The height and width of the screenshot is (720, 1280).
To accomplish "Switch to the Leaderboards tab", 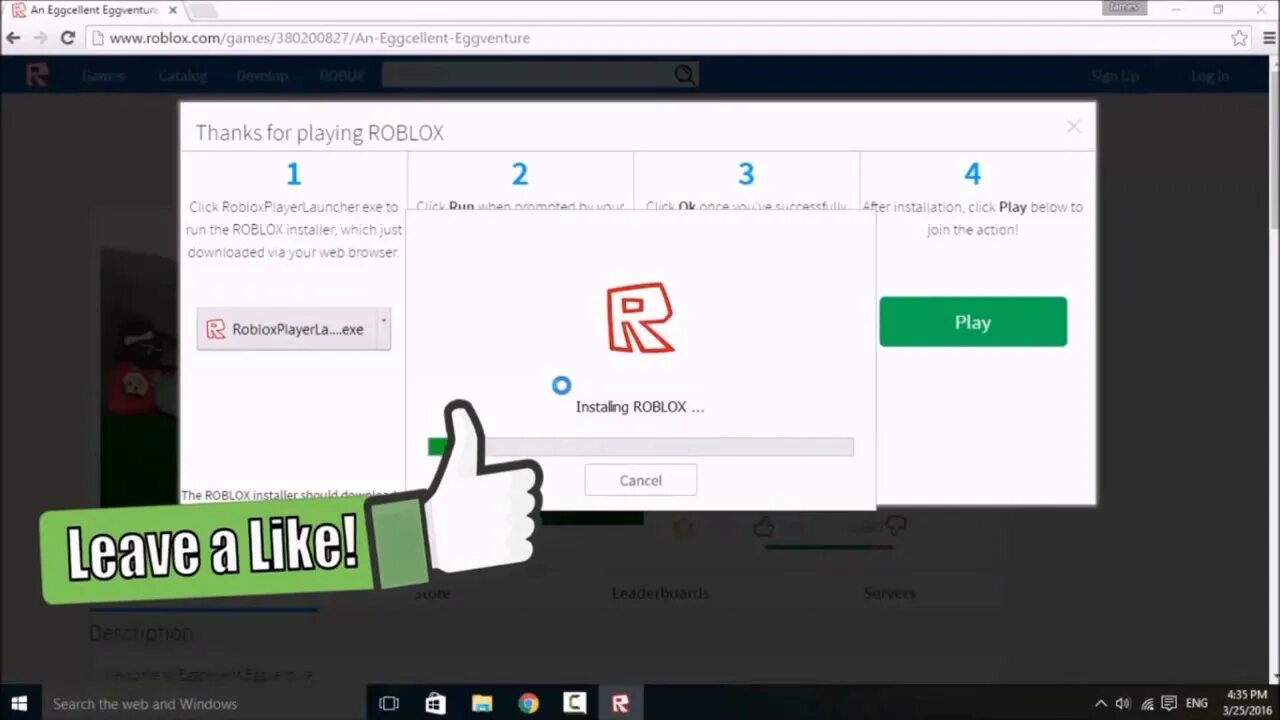I will [660, 593].
